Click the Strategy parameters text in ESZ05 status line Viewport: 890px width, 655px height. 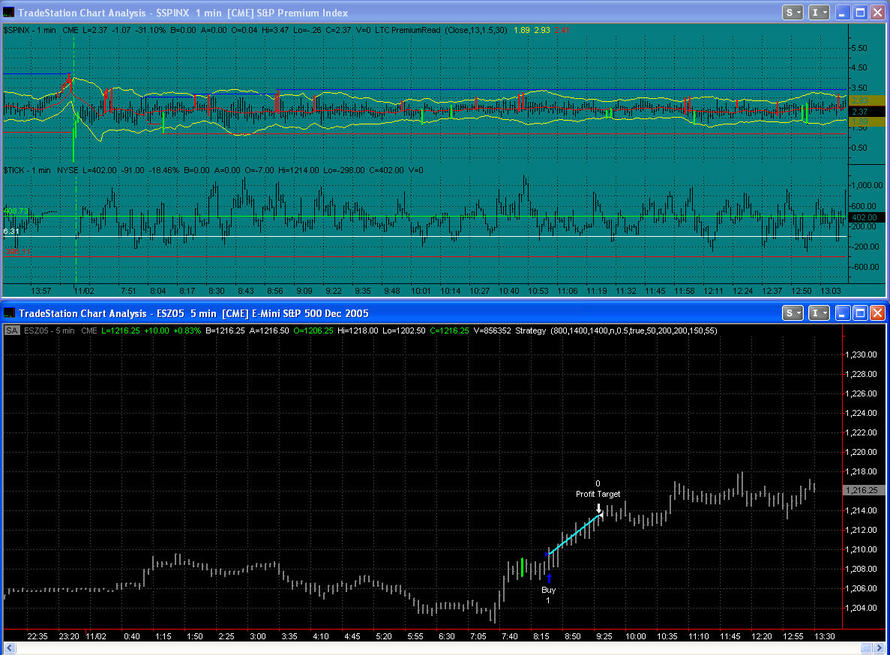pos(616,330)
